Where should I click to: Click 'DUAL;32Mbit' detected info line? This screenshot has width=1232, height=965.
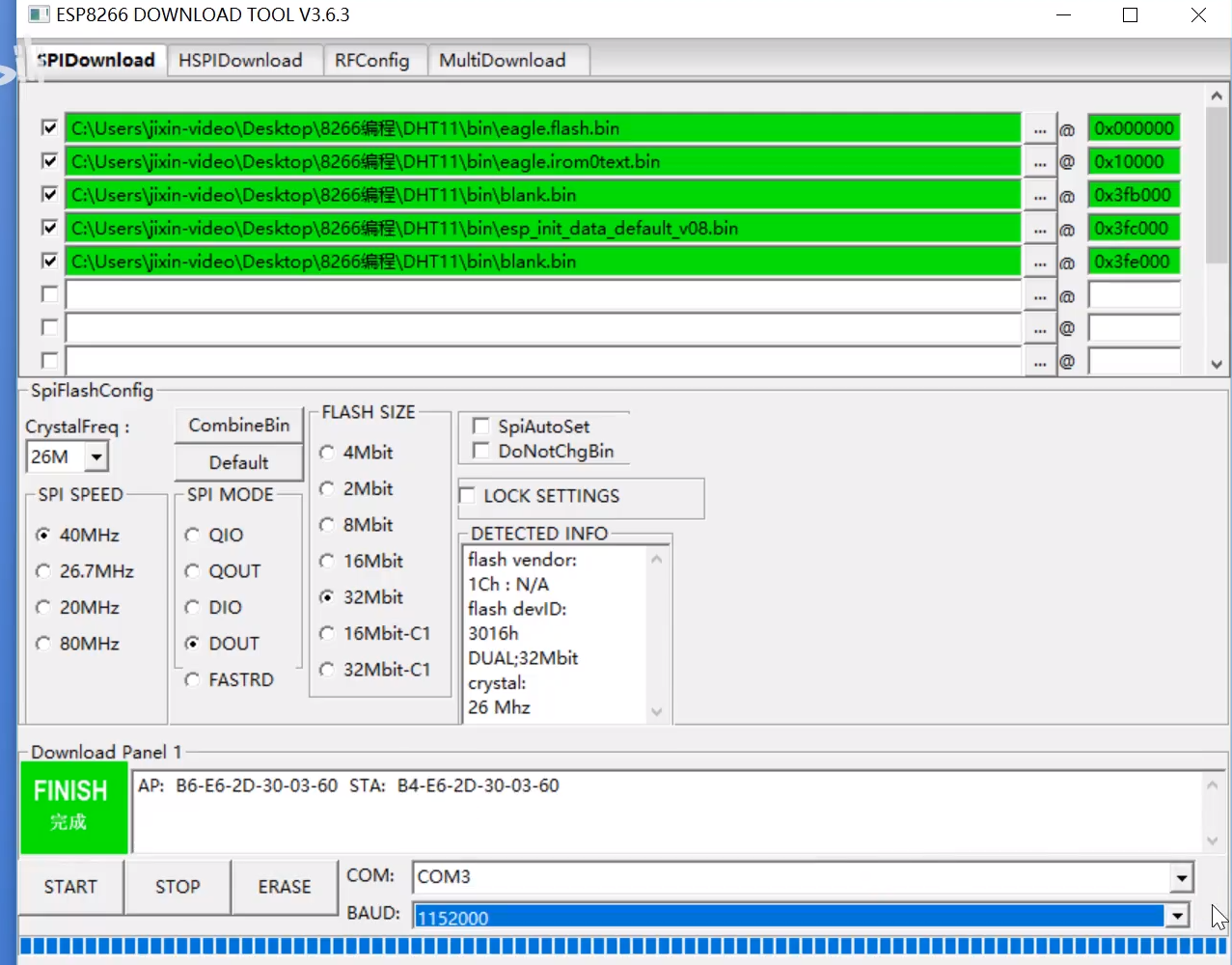(523, 658)
